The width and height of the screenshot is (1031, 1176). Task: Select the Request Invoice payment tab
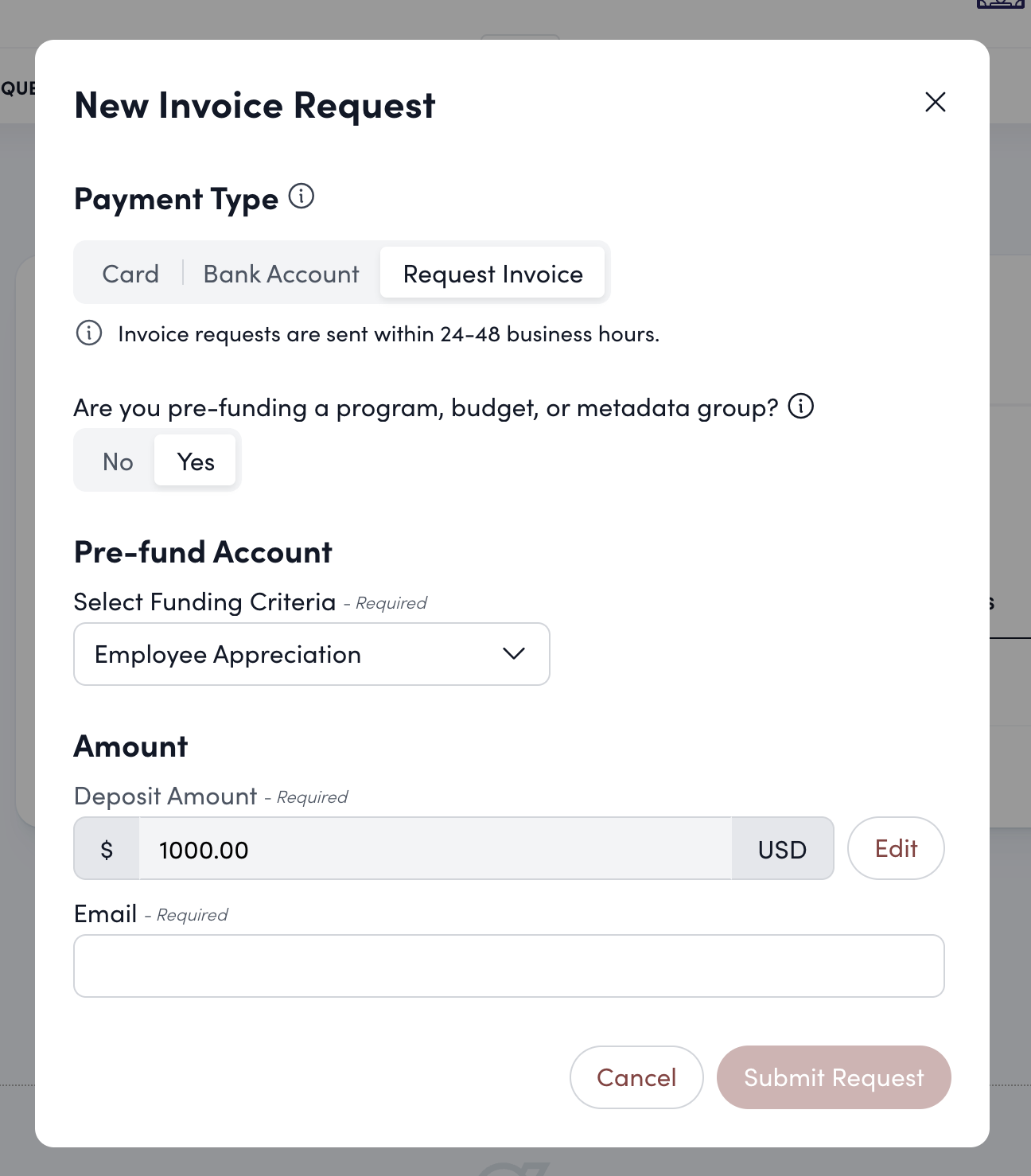click(x=492, y=273)
